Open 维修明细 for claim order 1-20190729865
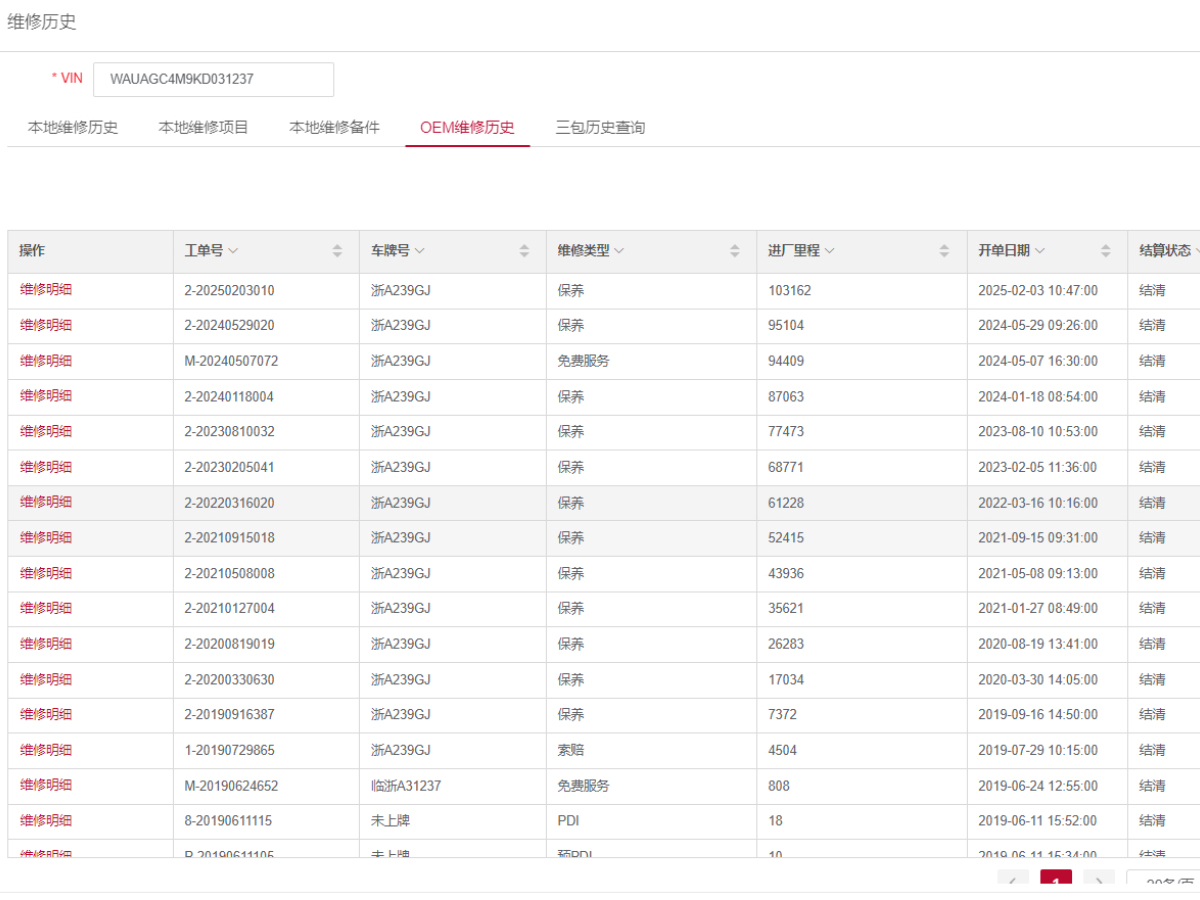1200x900 pixels. [x=46, y=750]
